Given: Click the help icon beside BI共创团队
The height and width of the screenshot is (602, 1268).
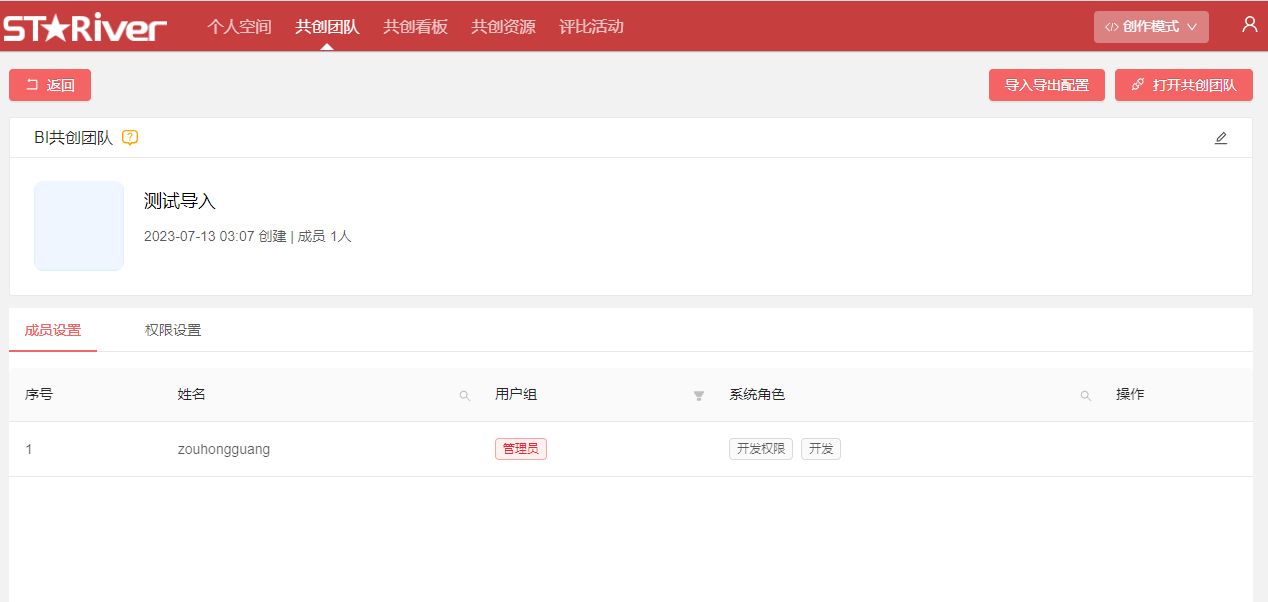Looking at the screenshot, I should coord(130,138).
